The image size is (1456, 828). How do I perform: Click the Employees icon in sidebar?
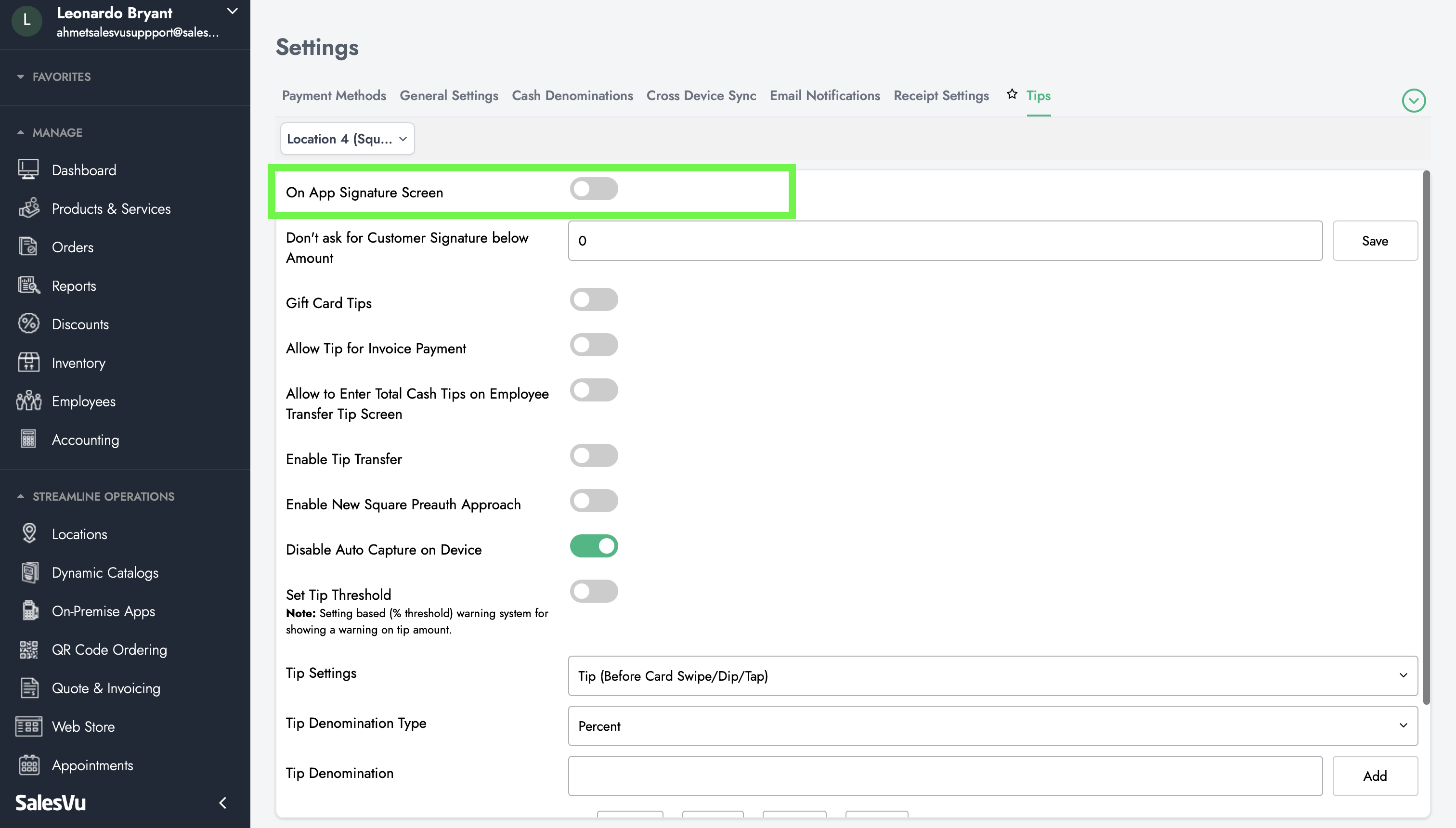click(x=28, y=400)
